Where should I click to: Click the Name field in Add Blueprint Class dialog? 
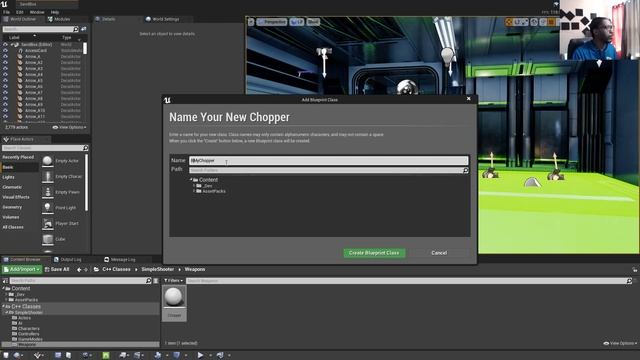(x=329, y=160)
